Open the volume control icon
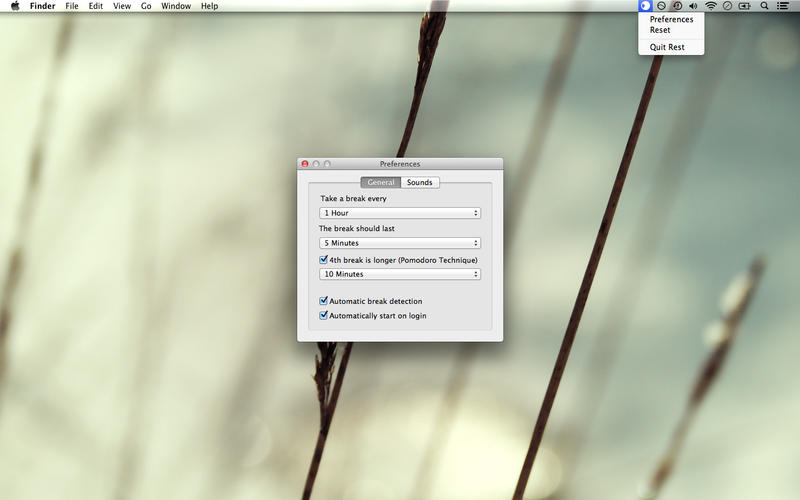 (x=693, y=6)
